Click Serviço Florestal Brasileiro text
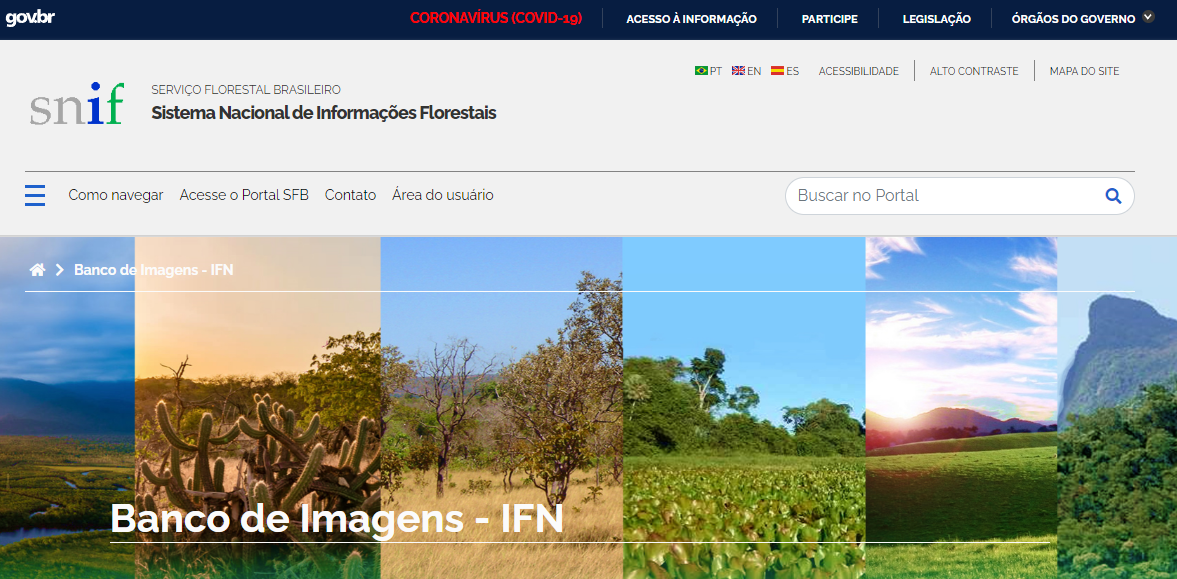Image resolution: width=1177 pixels, height=579 pixels. 246,89
